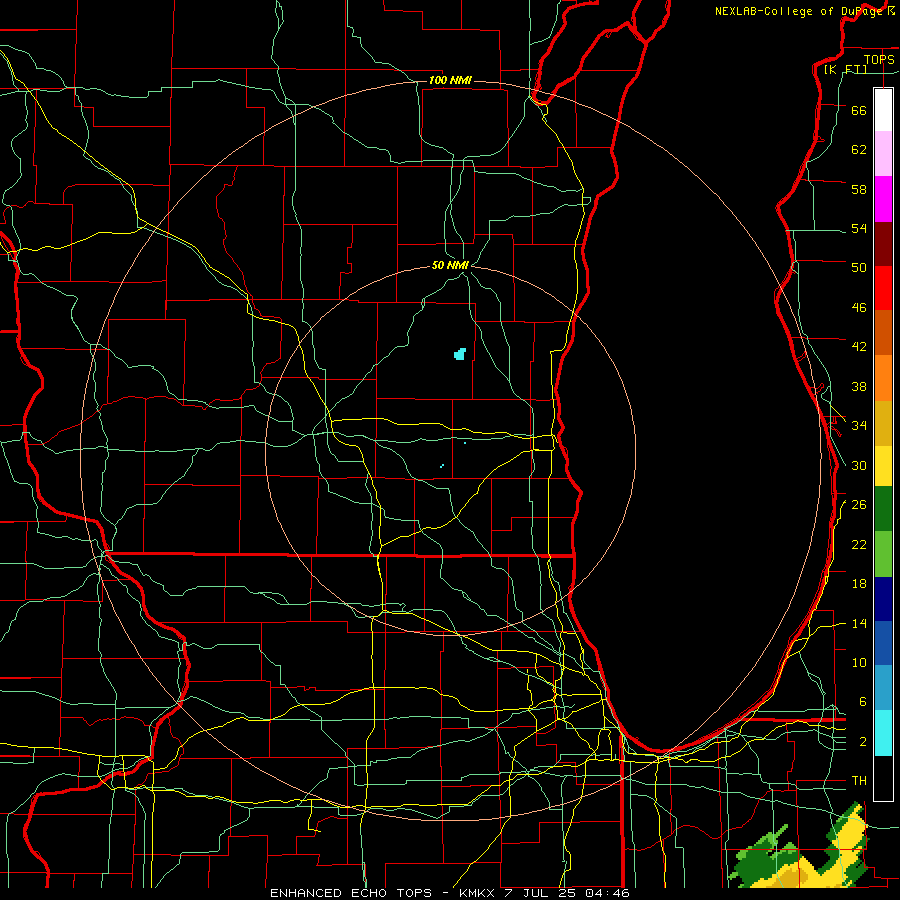Click the gold band near 34 kft
This screenshot has height=900, width=900.
pyautogui.click(x=883, y=423)
